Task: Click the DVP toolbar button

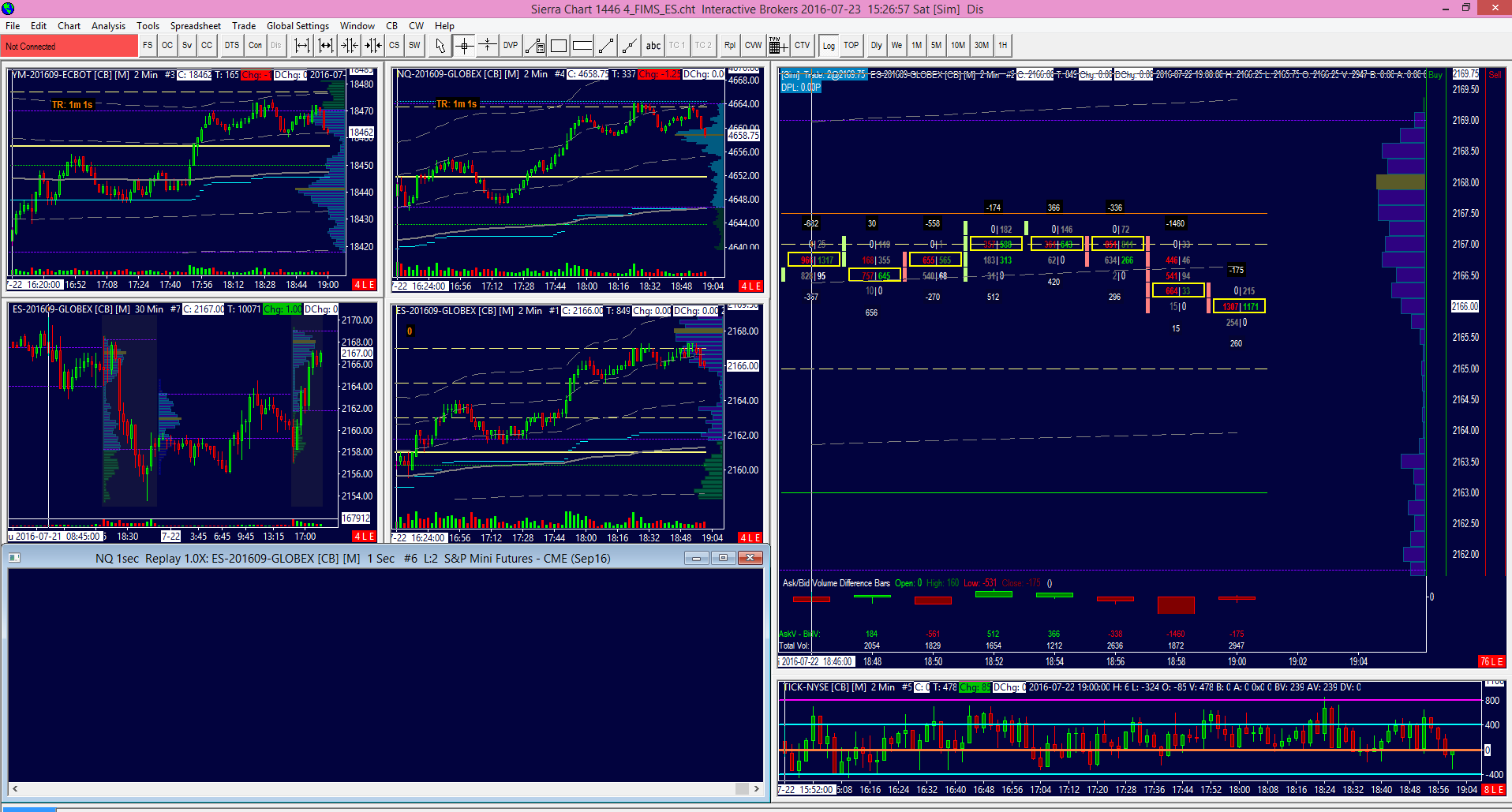Action: [x=511, y=46]
